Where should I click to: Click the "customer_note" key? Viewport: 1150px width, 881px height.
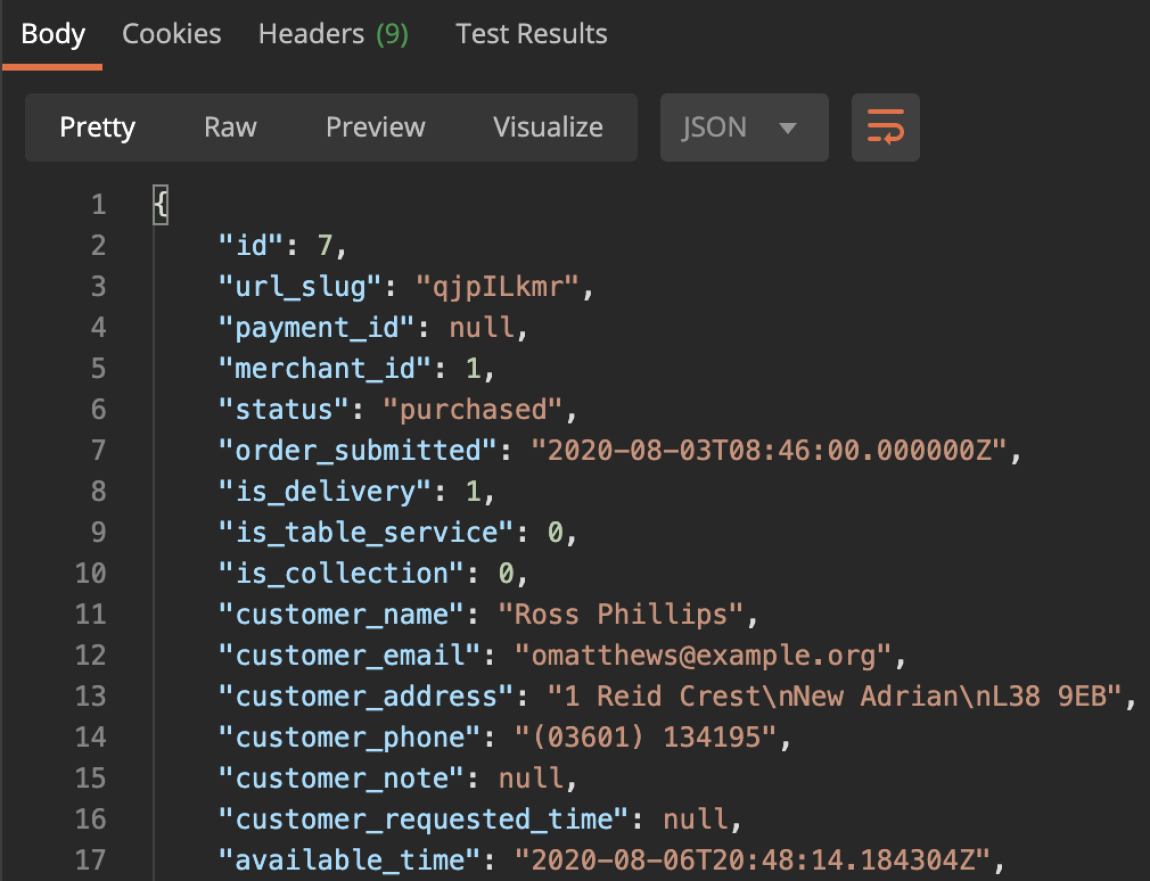341,778
